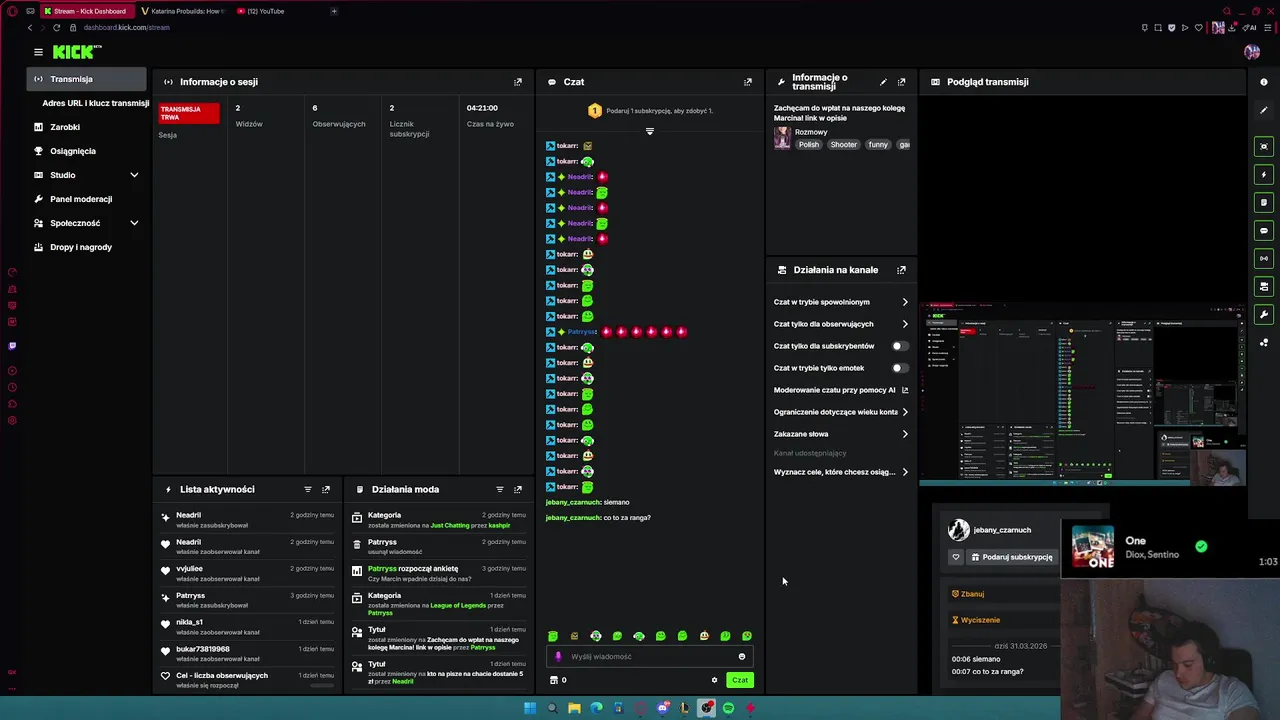Pop out the Działania na kanale panel

coord(902,270)
